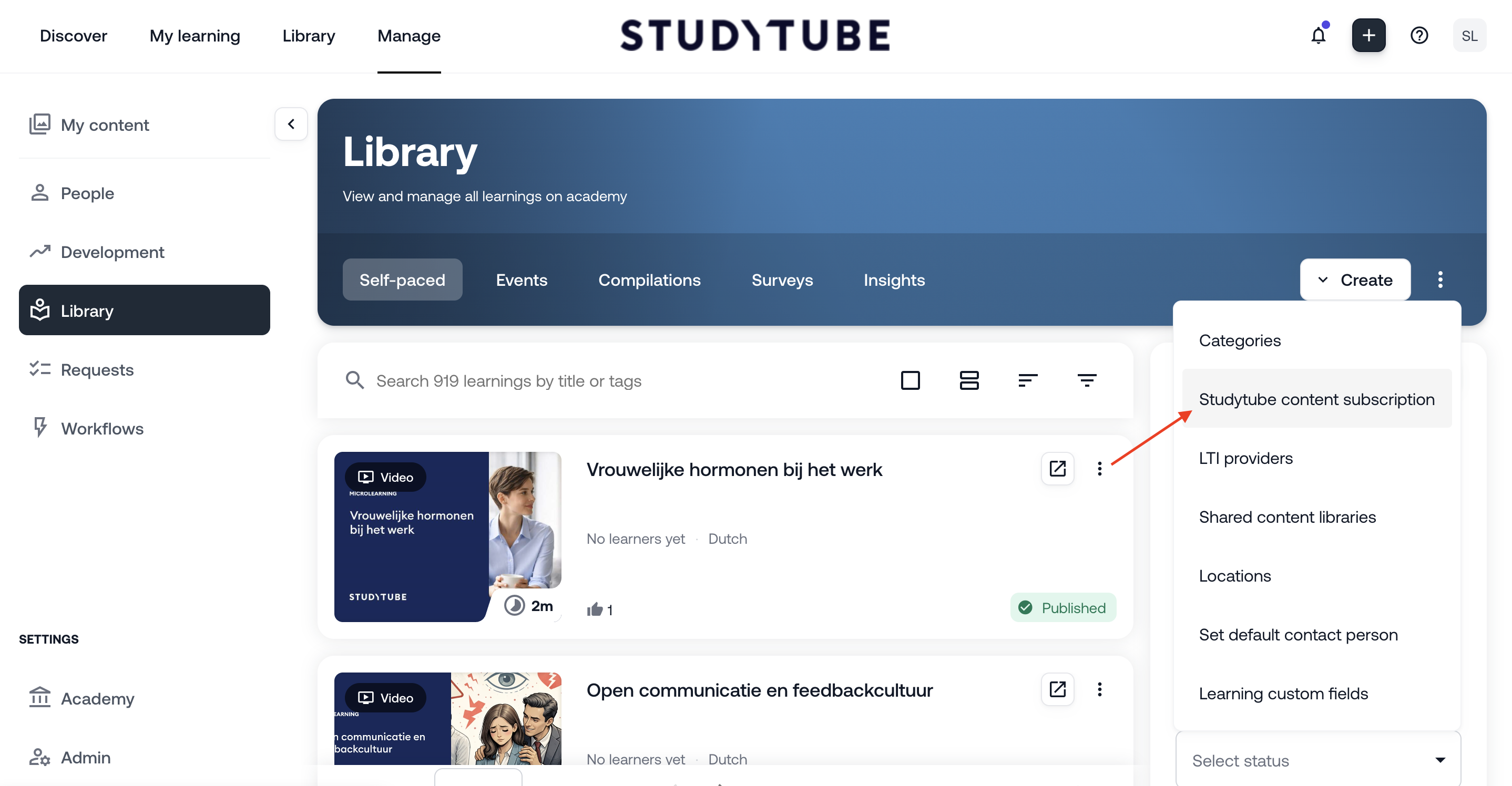
Task: Open more options for Open communicatie learning
Action: coord(1099,689)
